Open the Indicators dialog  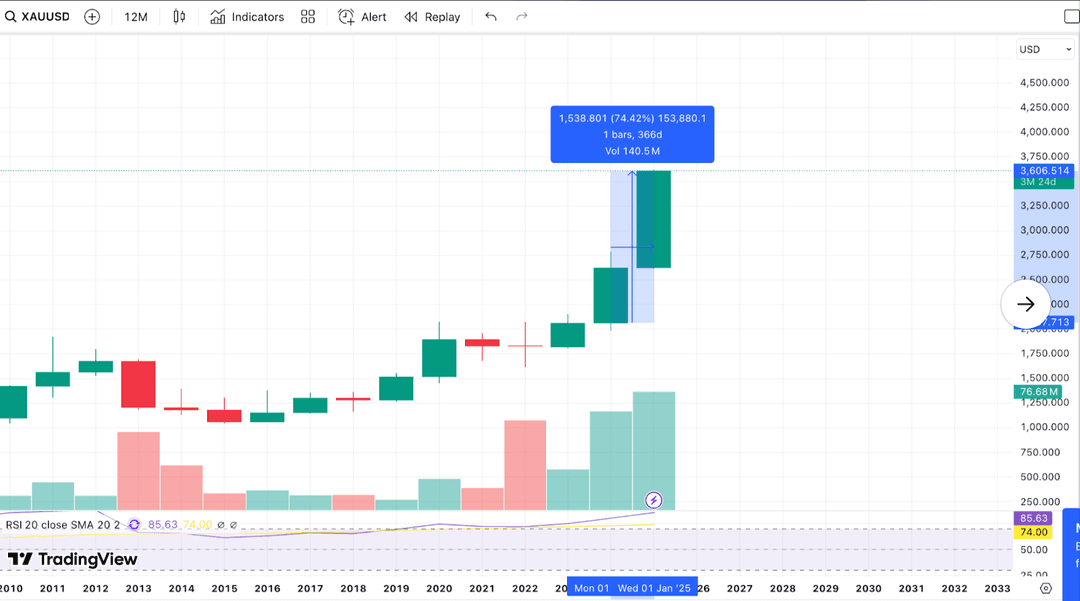tap(247, 17)
